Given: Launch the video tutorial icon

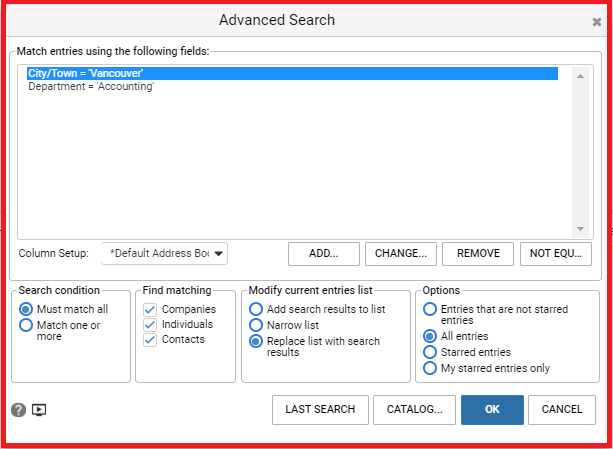Looking at the screenshot, I should [39, 410].
